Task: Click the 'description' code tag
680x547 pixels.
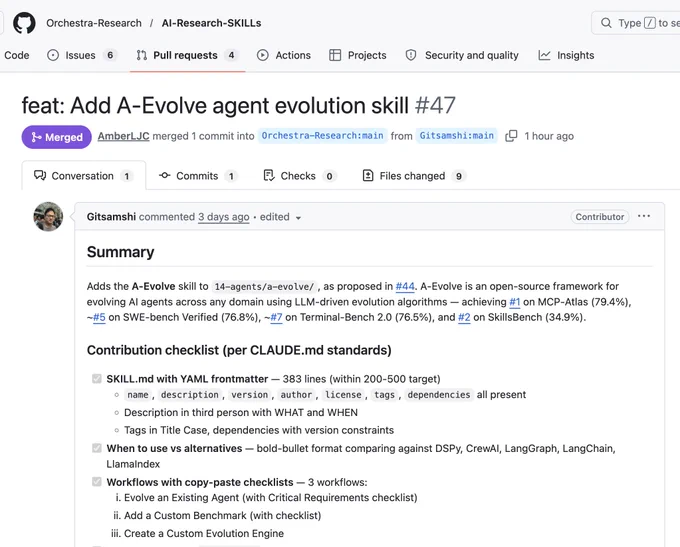Action: pyautogui.click(x=190, y=395)
